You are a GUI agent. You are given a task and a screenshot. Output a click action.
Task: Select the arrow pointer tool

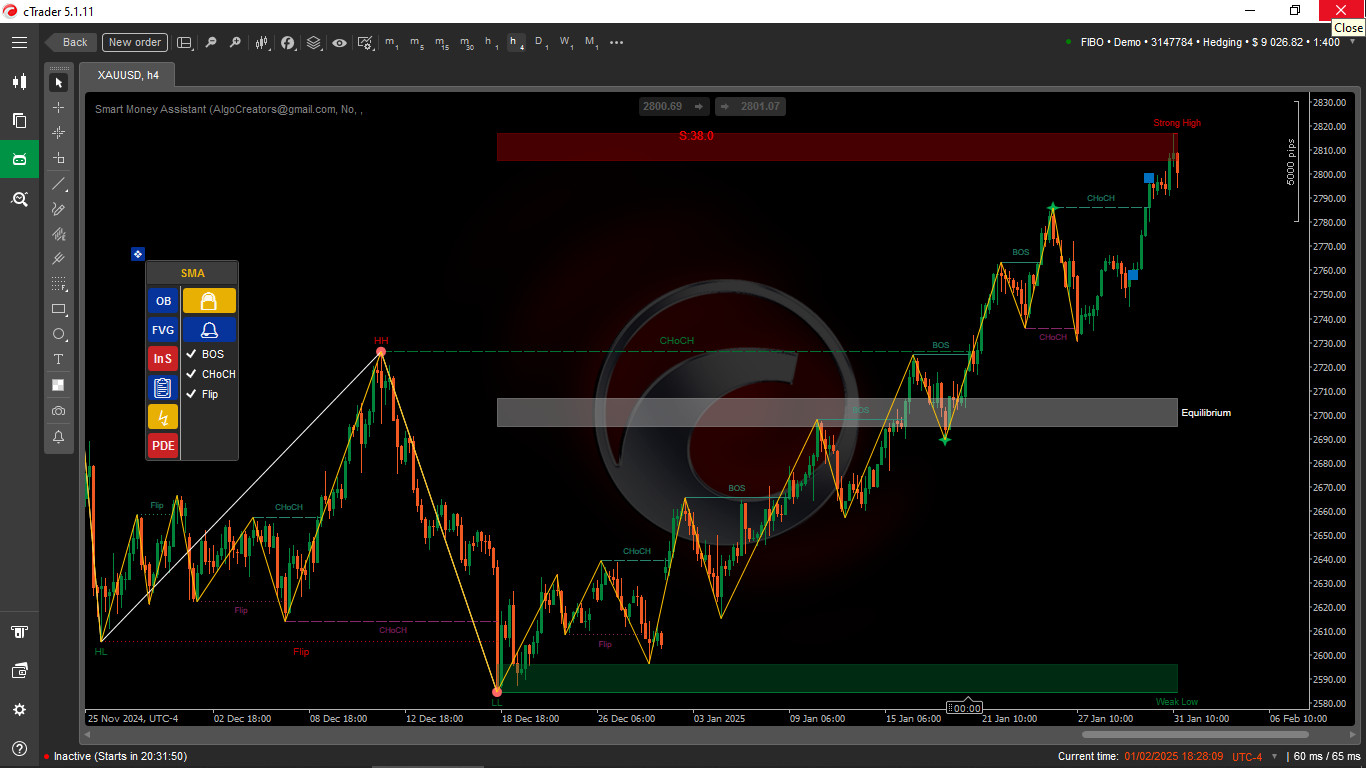pos(58,82)
